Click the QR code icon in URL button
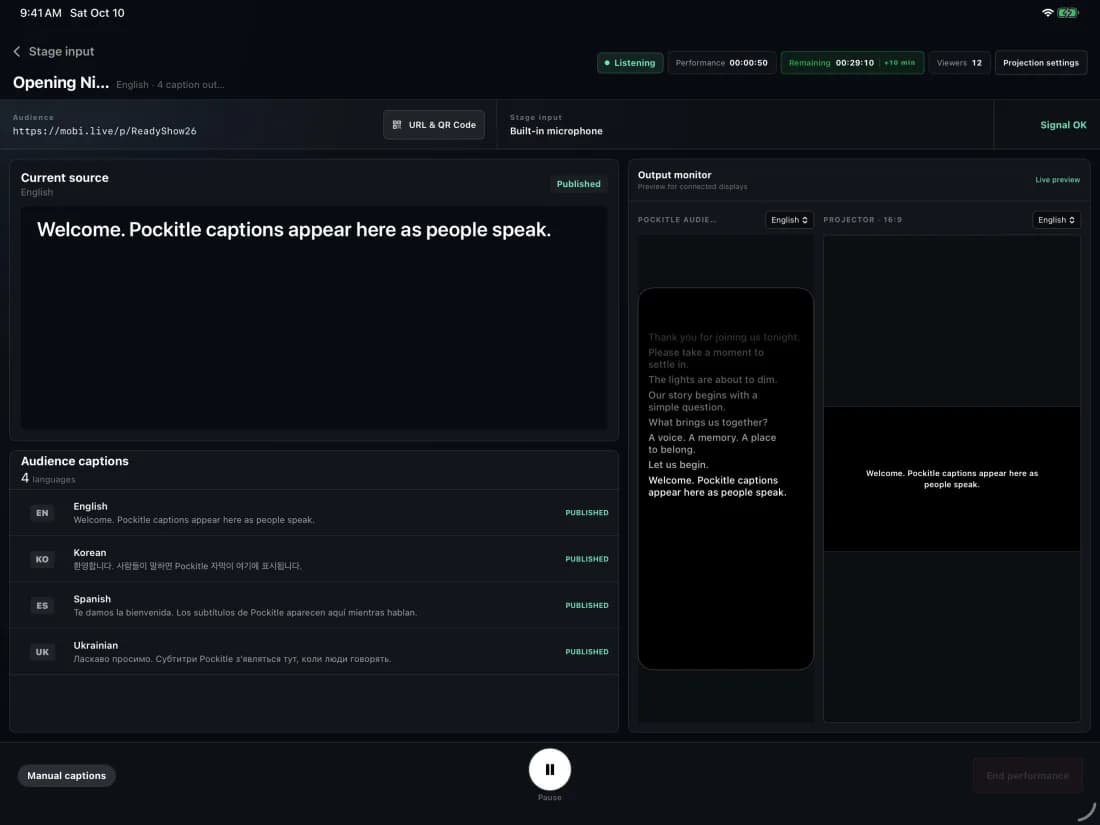This screenshot has width=1100, height=825. pos(396,125)
